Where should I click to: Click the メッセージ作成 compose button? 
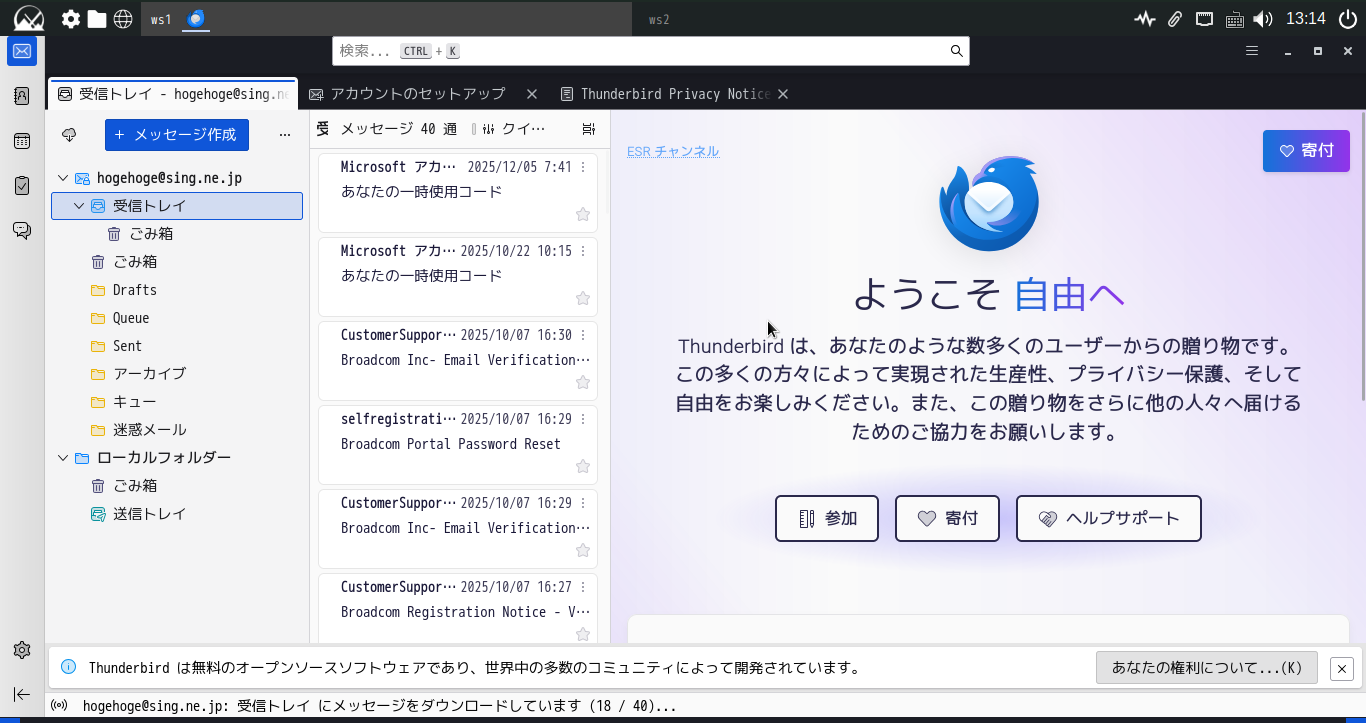177,135
